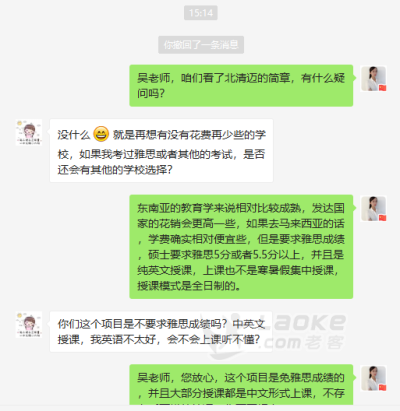The width and height of the screenshot is (400, 411).
Task: Open sender avatar beside the 北清迈的简章 message
Action: coord(374,79)
